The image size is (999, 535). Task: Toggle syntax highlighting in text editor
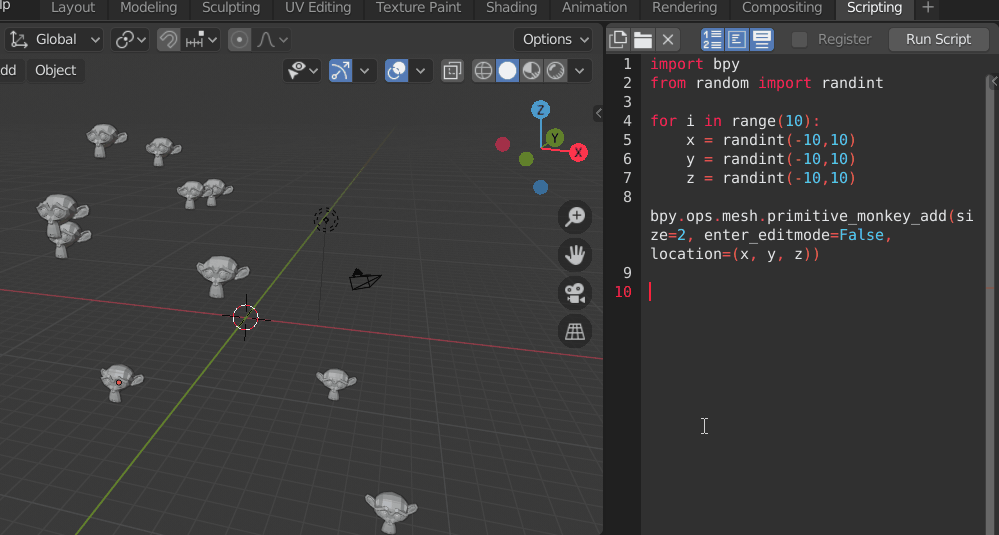click(762, 39)
